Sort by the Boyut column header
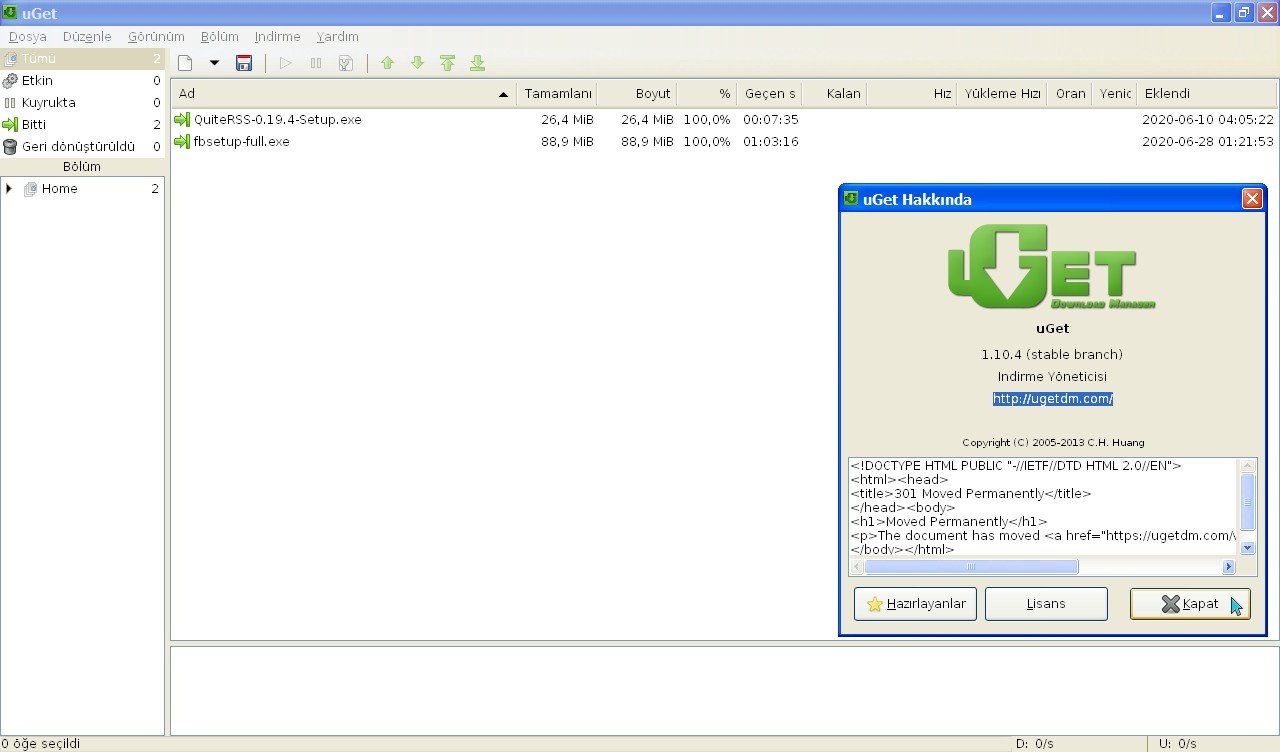The width and height of the screenshot is (1280, 752). coord(637,94)
